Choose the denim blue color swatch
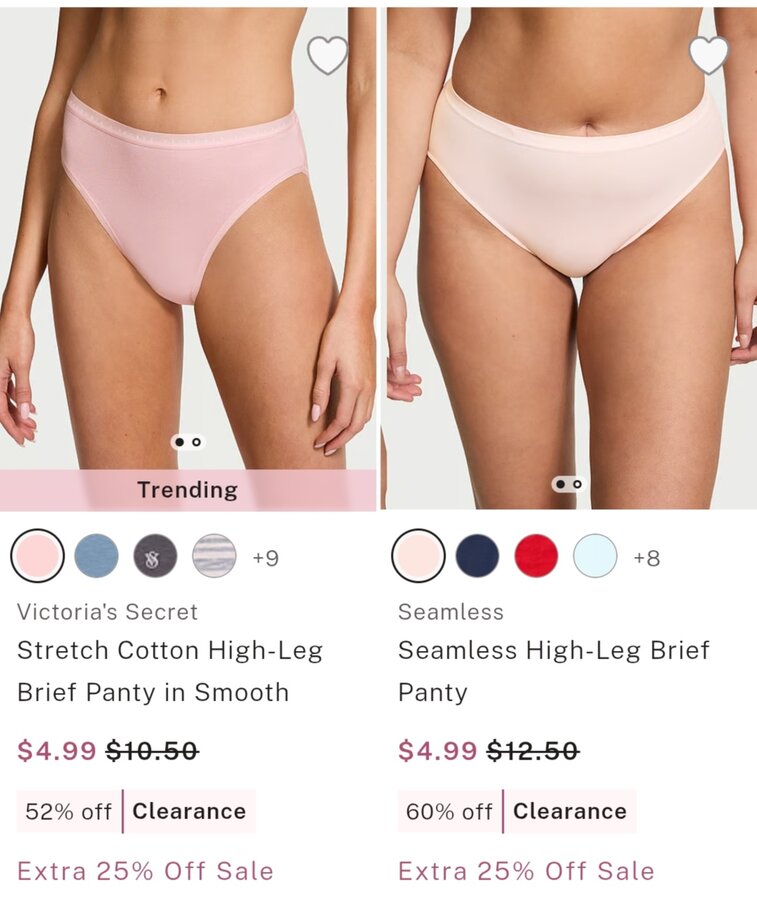The image size is (757, 900). click(x=96, y=556)
